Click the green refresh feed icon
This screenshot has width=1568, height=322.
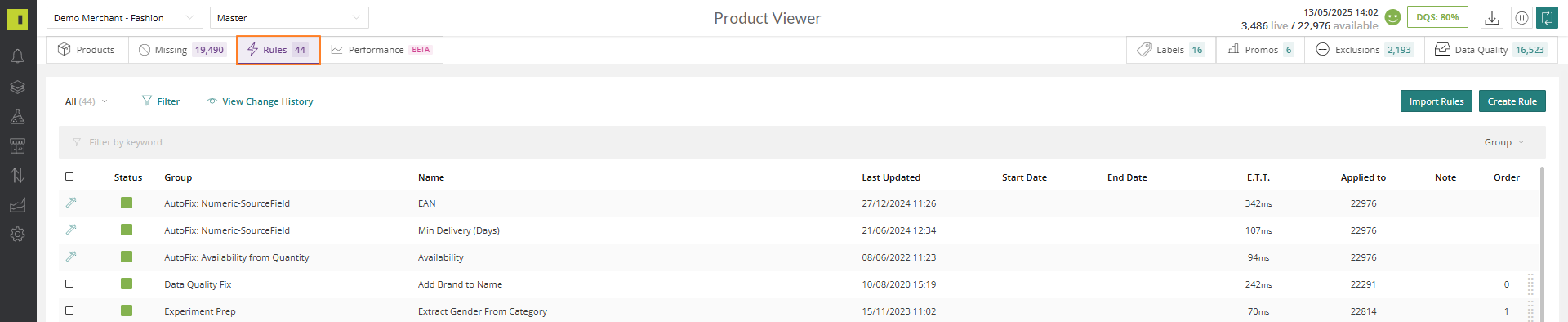1547,18
